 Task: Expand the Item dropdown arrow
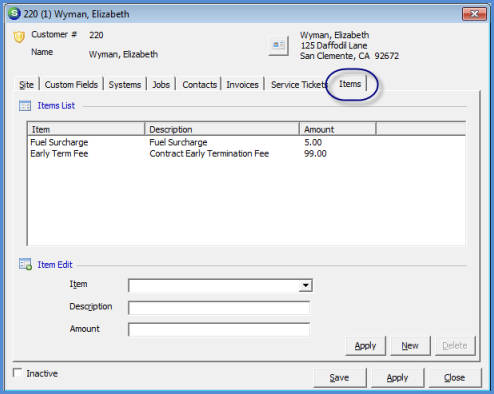(305, 286)
